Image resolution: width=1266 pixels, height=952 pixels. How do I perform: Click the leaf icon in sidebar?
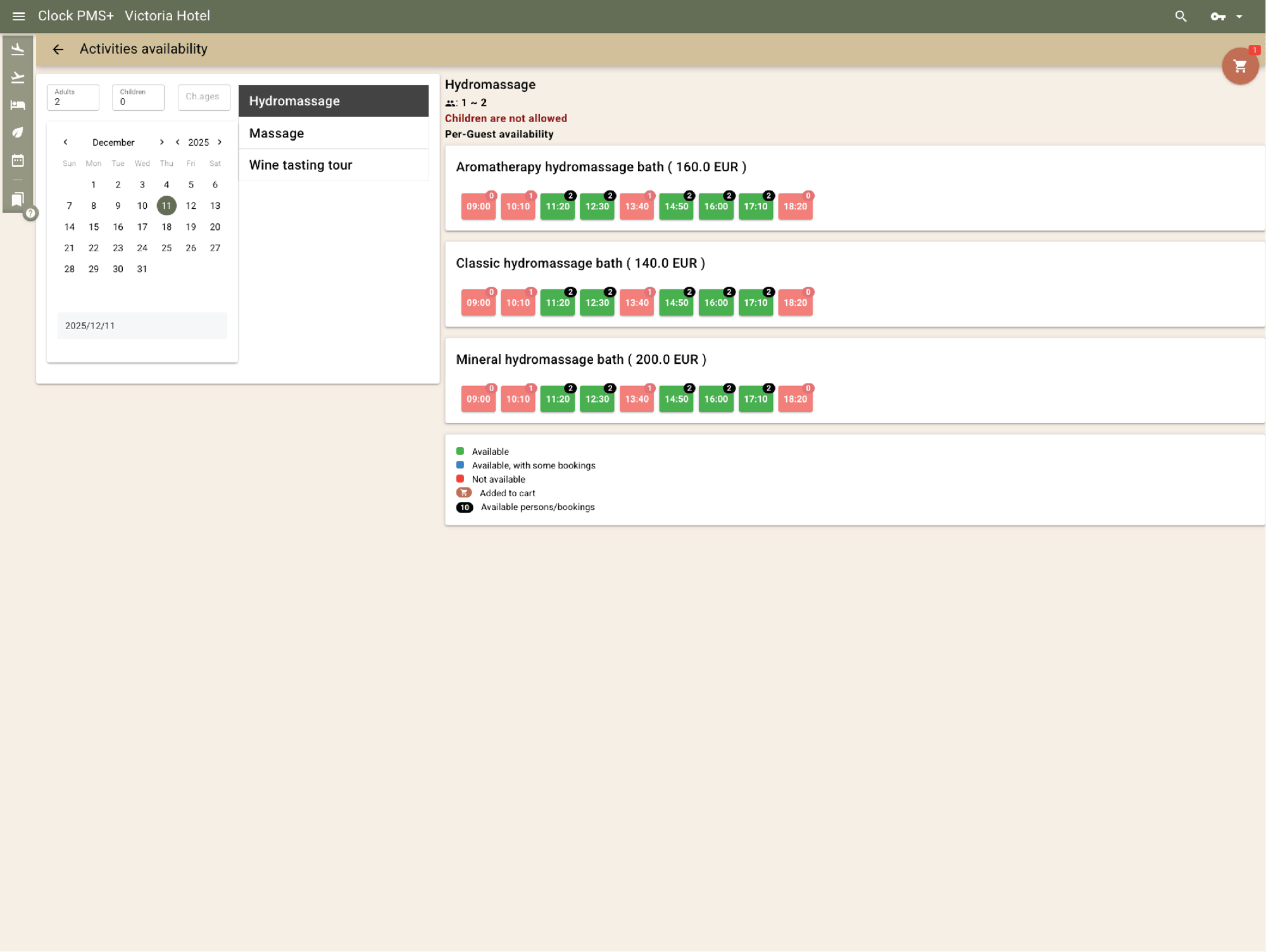click(18, 133)
